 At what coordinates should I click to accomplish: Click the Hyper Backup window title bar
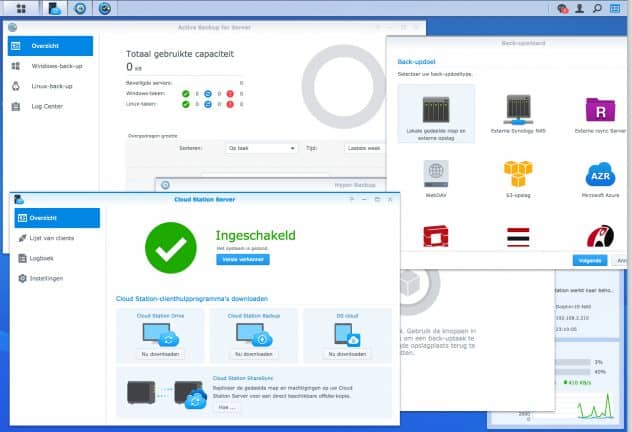[x=271, y=185]
